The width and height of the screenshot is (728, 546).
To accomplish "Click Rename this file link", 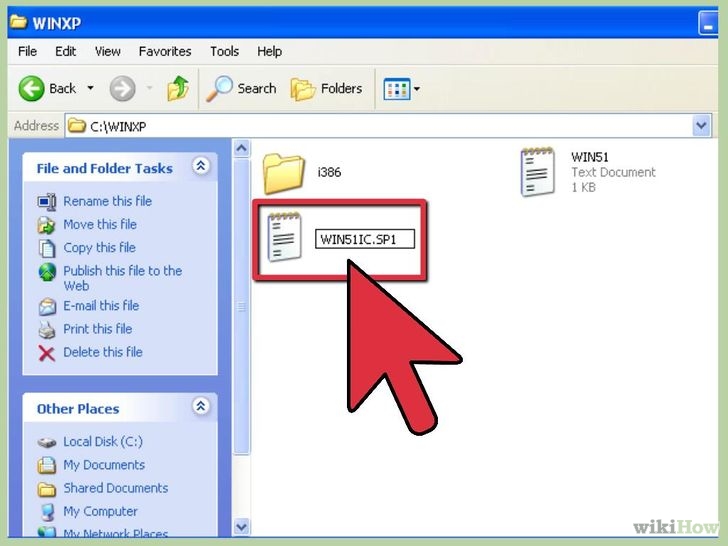I will click(x=108, y=201).
